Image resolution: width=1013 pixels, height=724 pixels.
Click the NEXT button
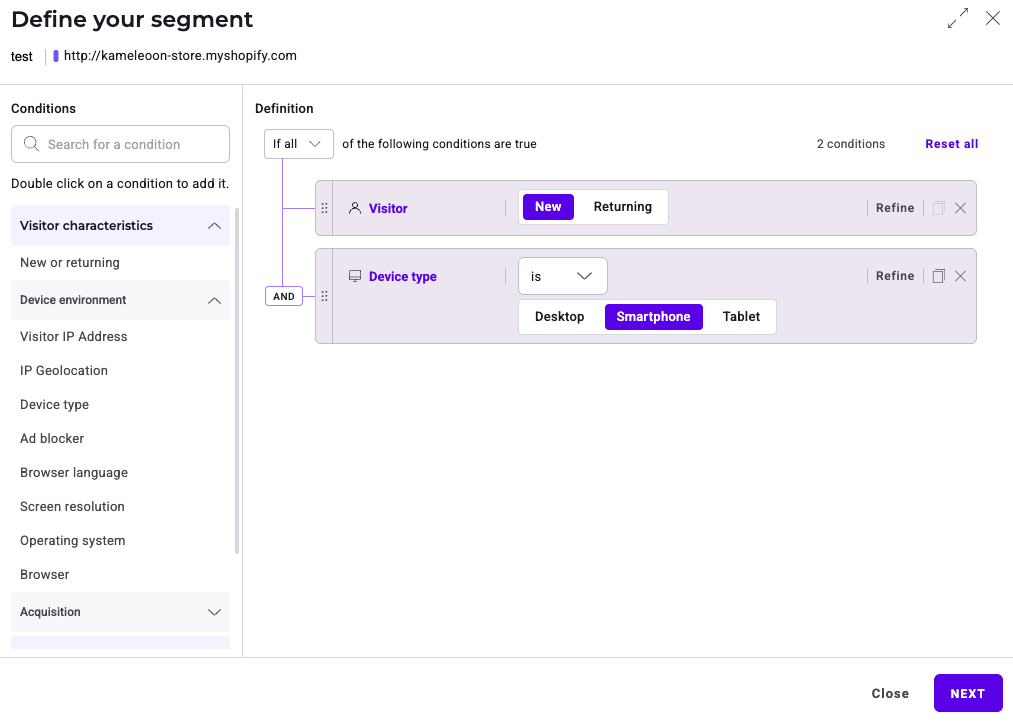967,693
